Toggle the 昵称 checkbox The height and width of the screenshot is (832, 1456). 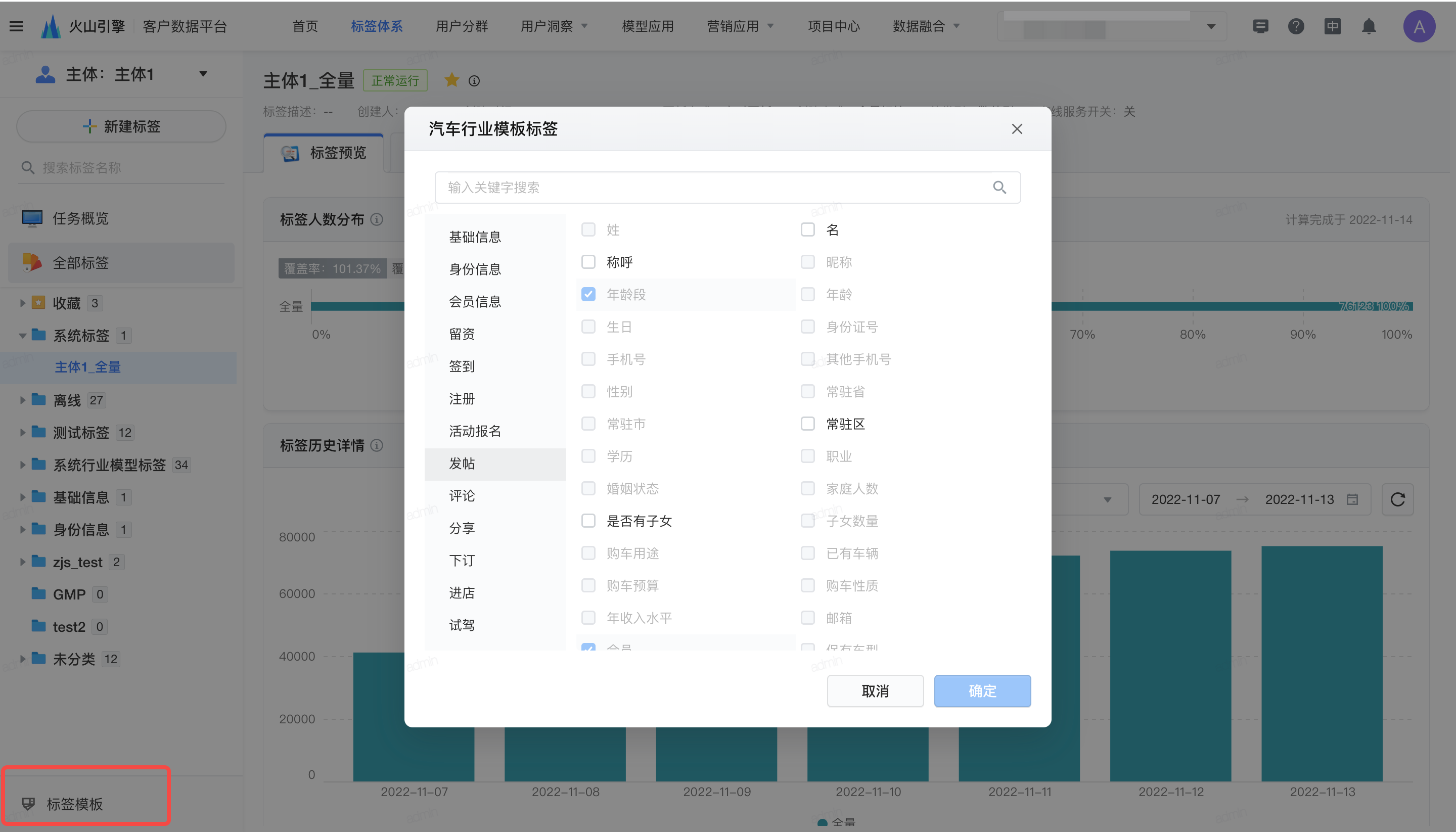pyautogui.click(x=807, y=262)
